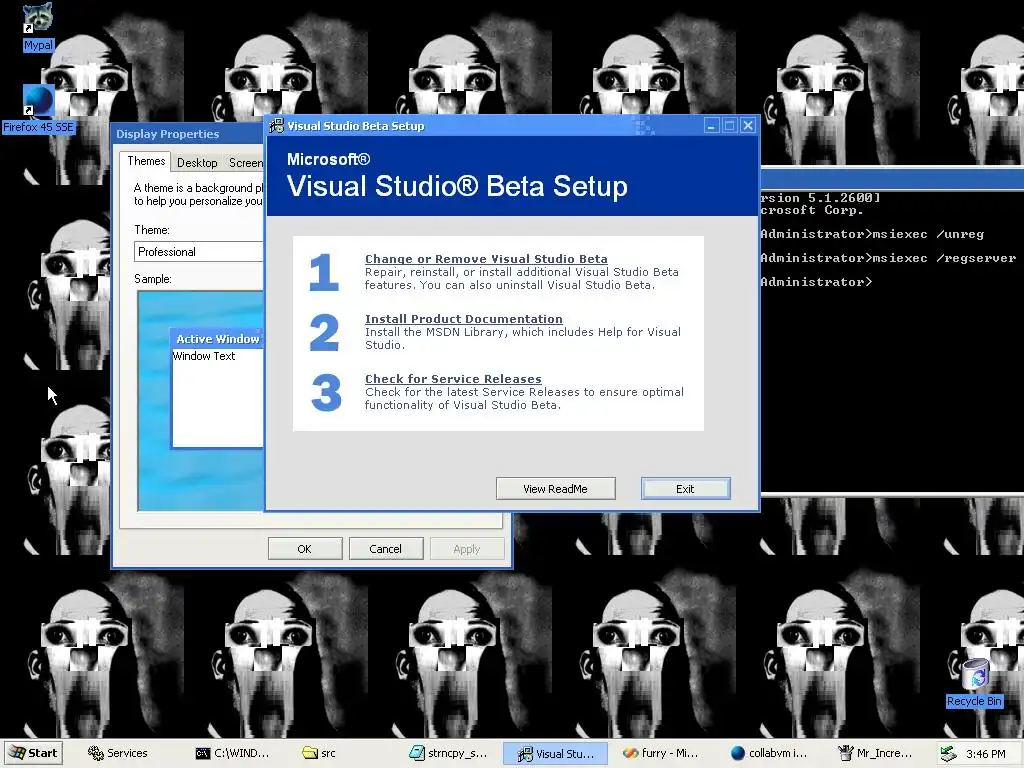1024x768 pixels.
Task: Click the Visual Studio Beta Setup title bar text
Action: click(356, 126)
